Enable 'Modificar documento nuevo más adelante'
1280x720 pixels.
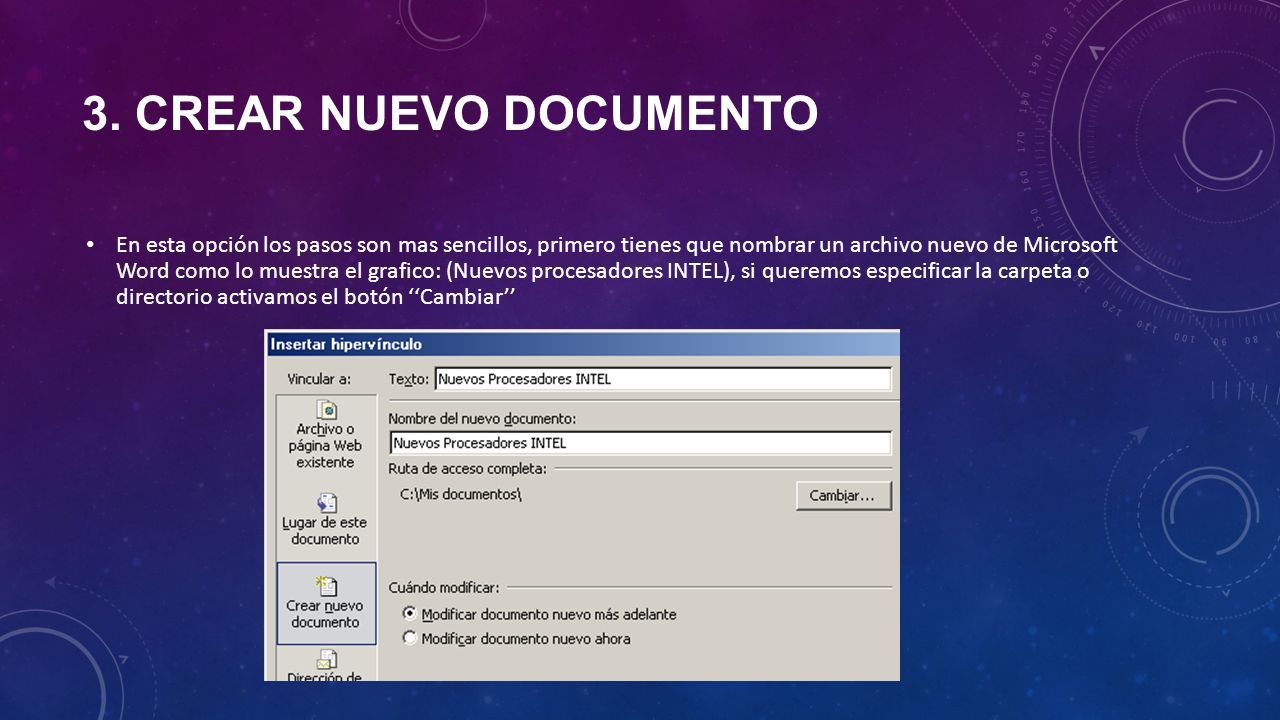click(409, 613)
